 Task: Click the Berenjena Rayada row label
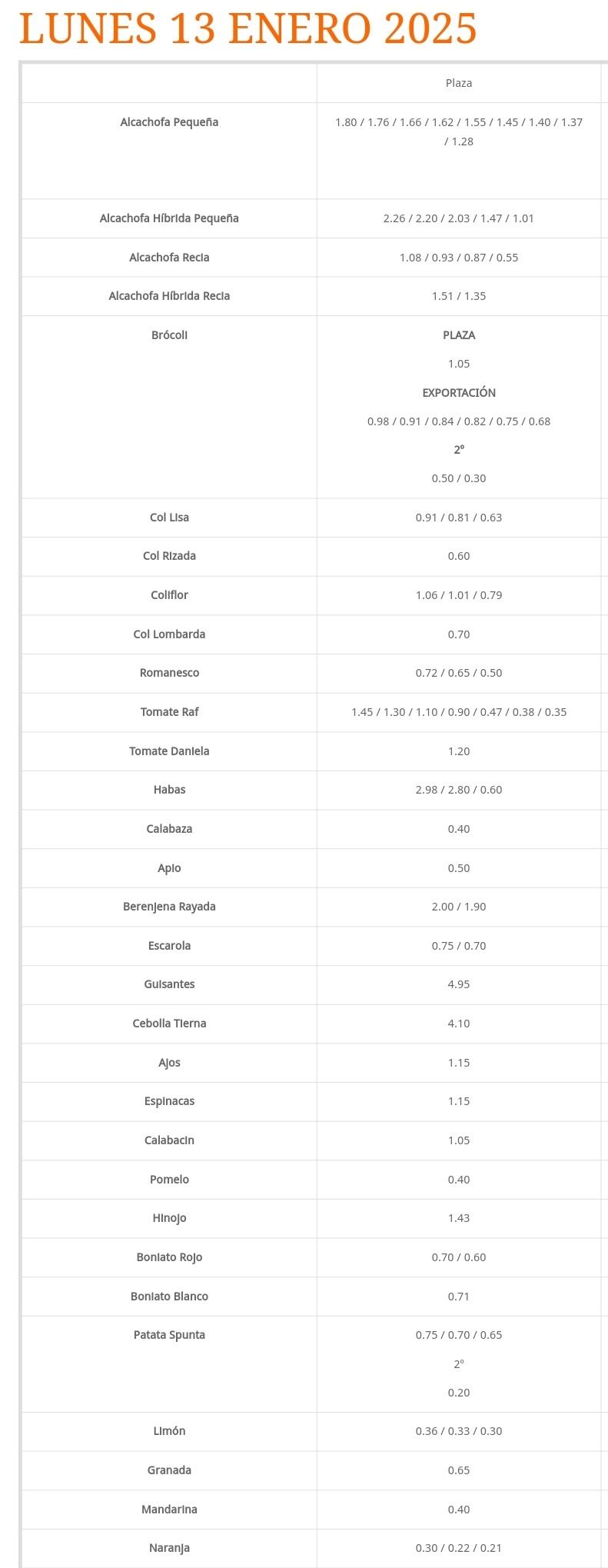[169, 907]
